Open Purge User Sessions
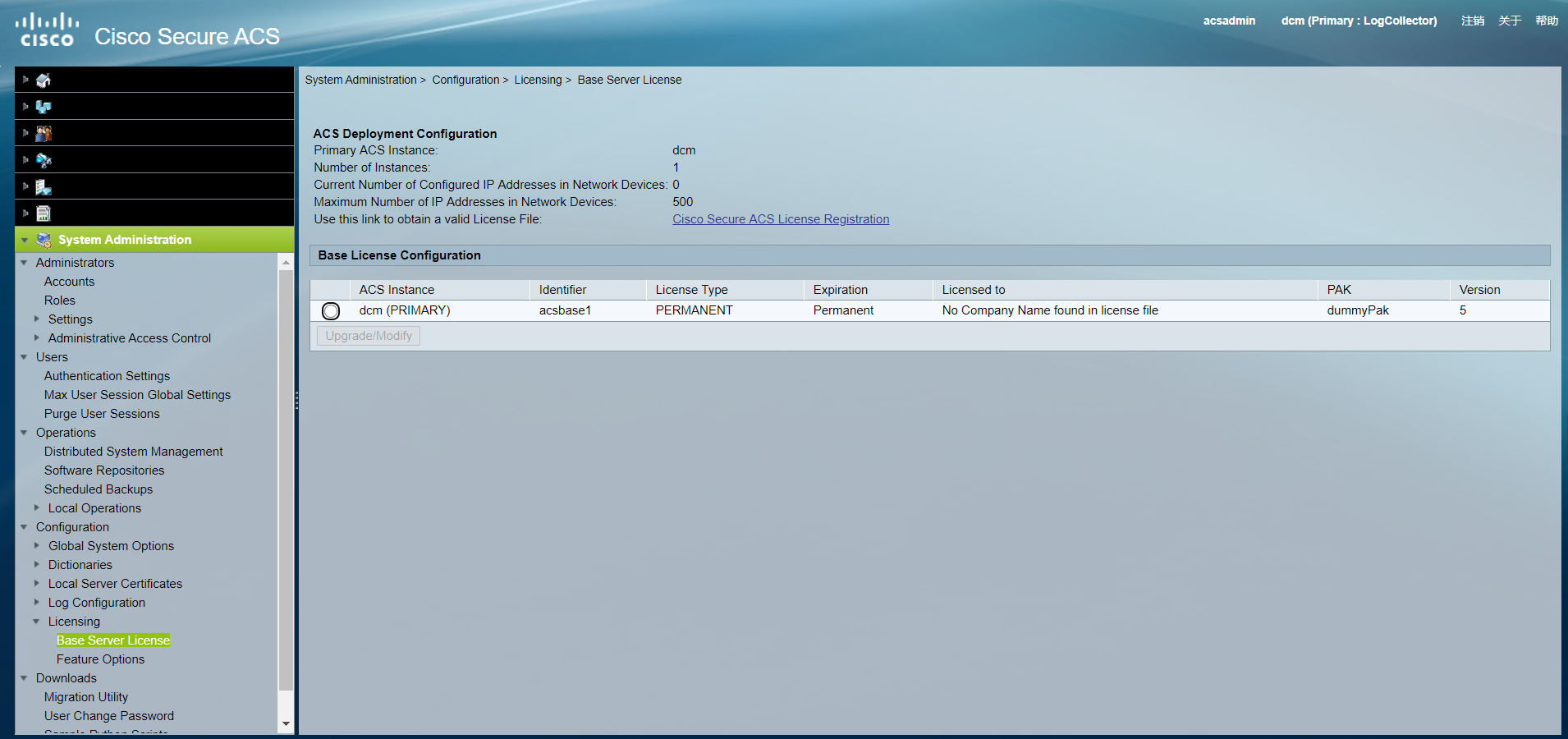Image resolution: width=1568 pixels, height=739 pixels. click(102, 414)
